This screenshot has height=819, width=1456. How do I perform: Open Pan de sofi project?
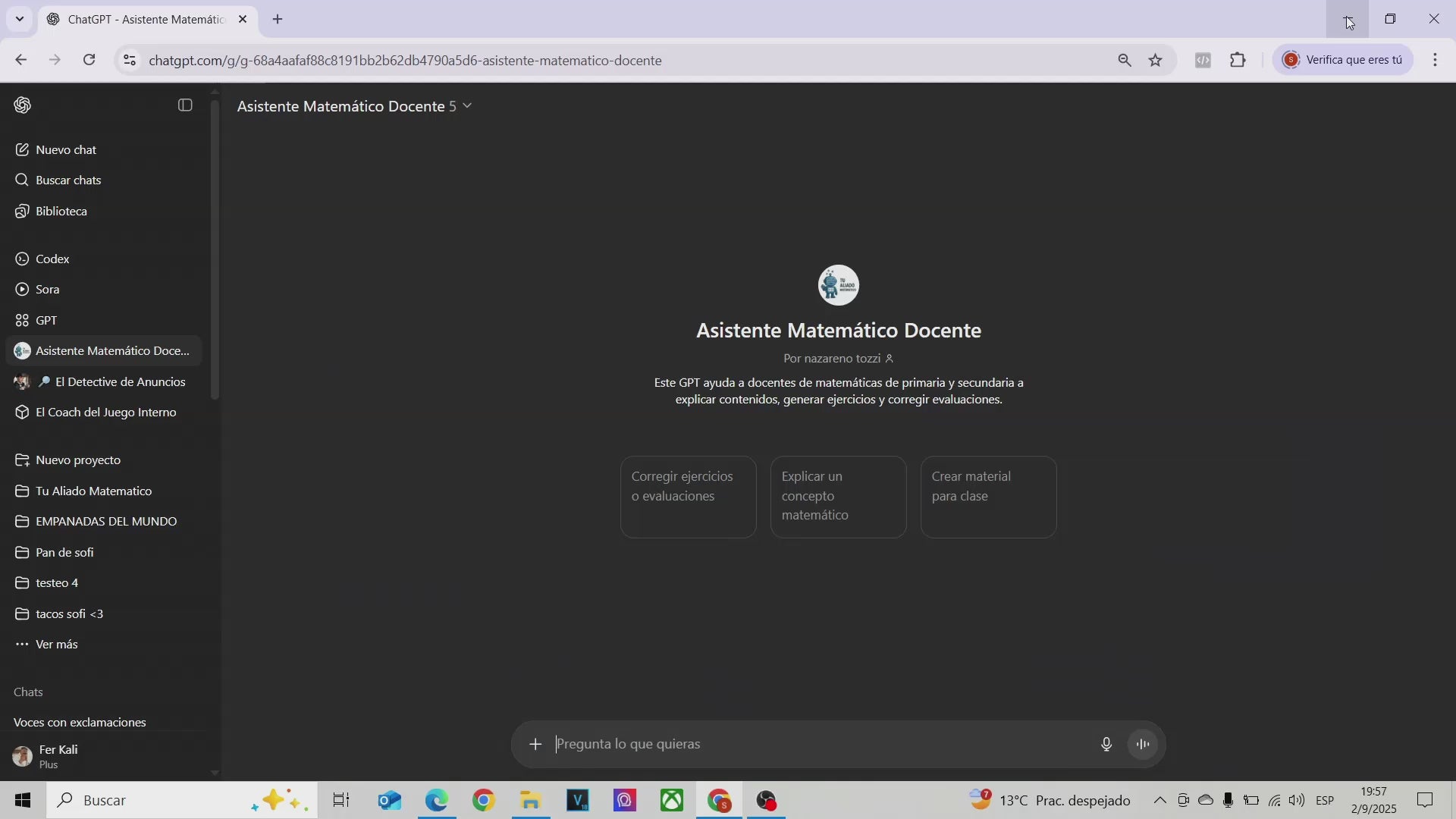point(103,553)
